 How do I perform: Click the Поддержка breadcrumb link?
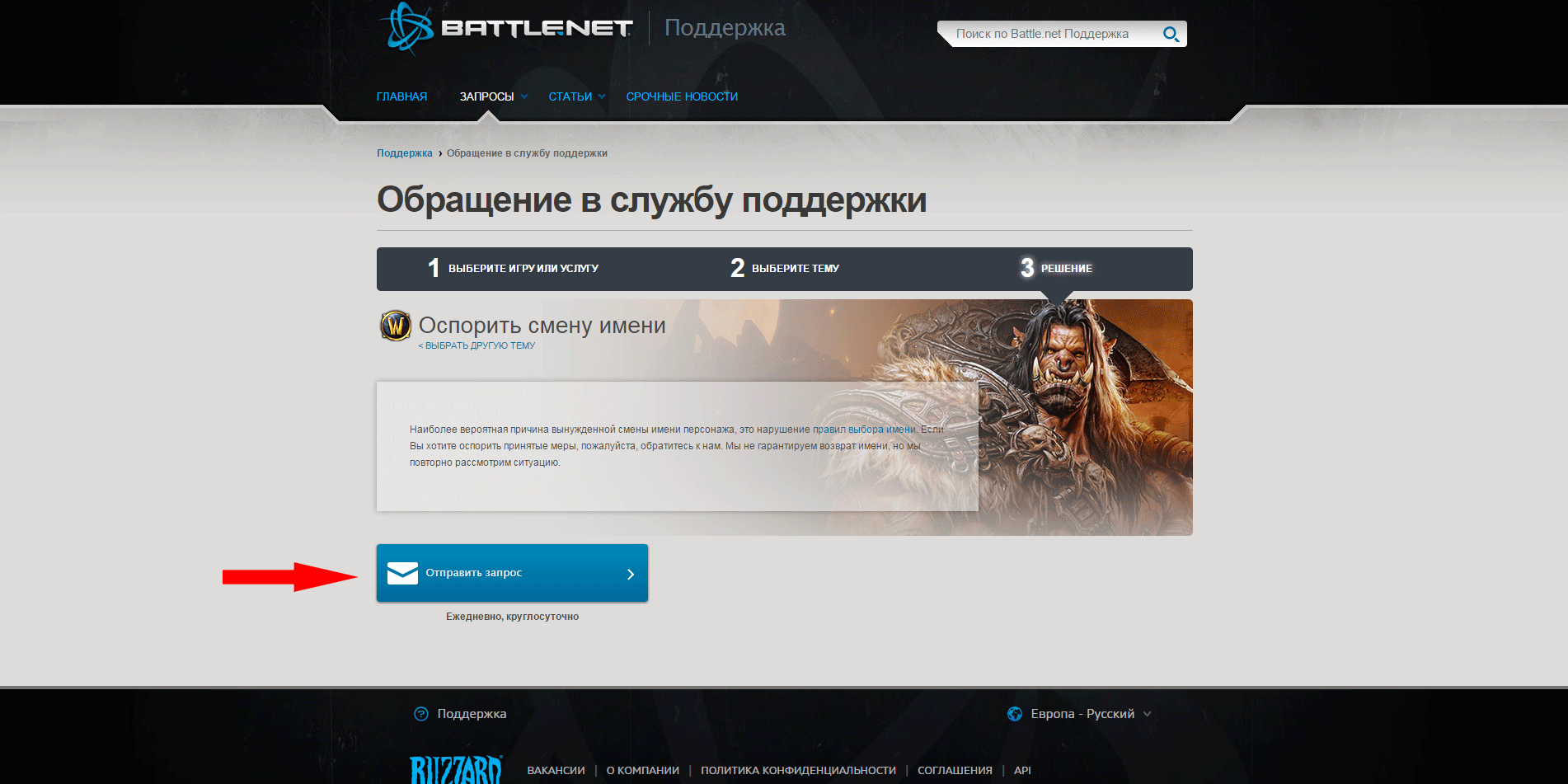click(x=405, y=153)
